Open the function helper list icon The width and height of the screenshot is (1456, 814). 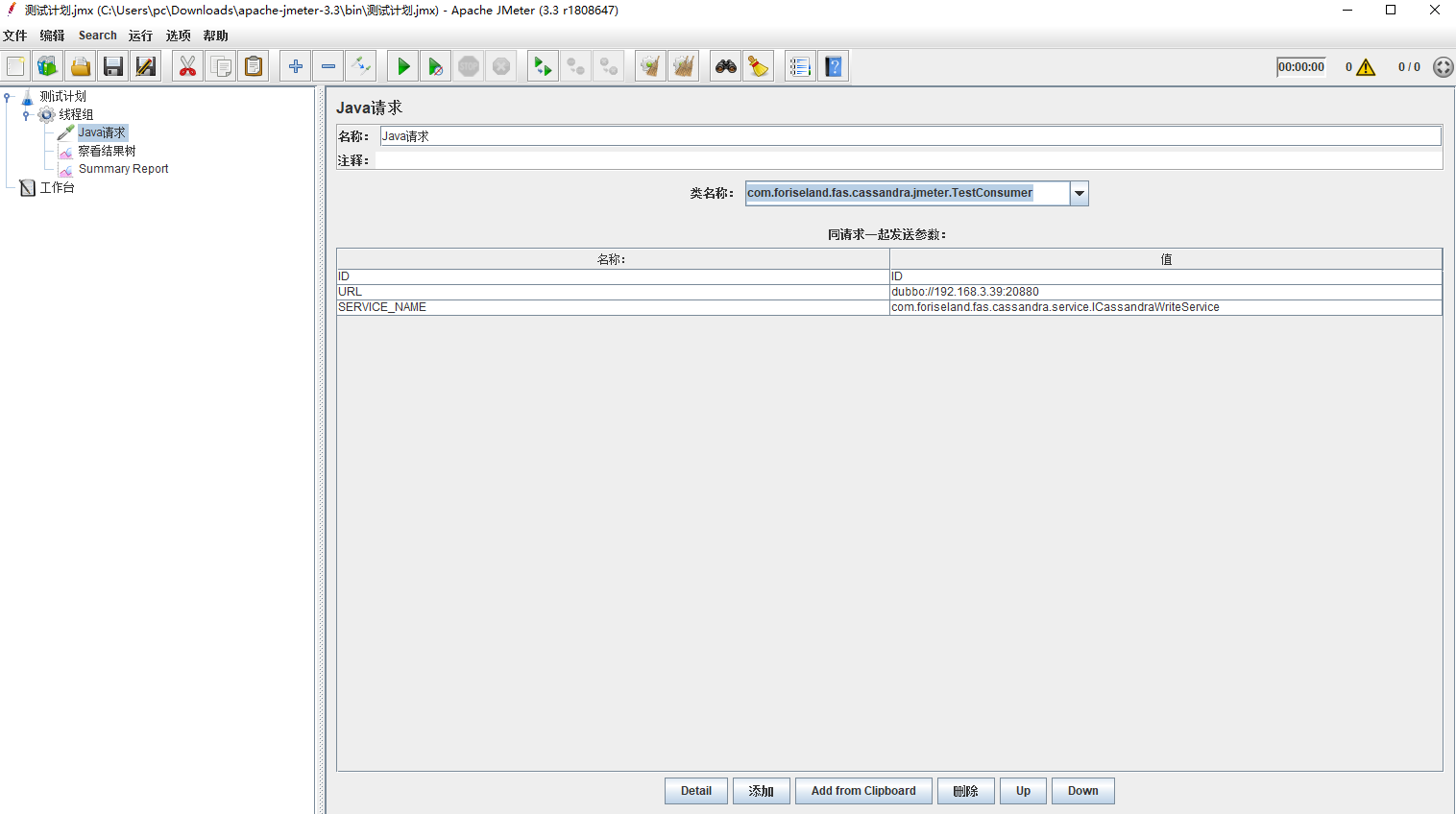pyautogui.click(x=800, y=66)
